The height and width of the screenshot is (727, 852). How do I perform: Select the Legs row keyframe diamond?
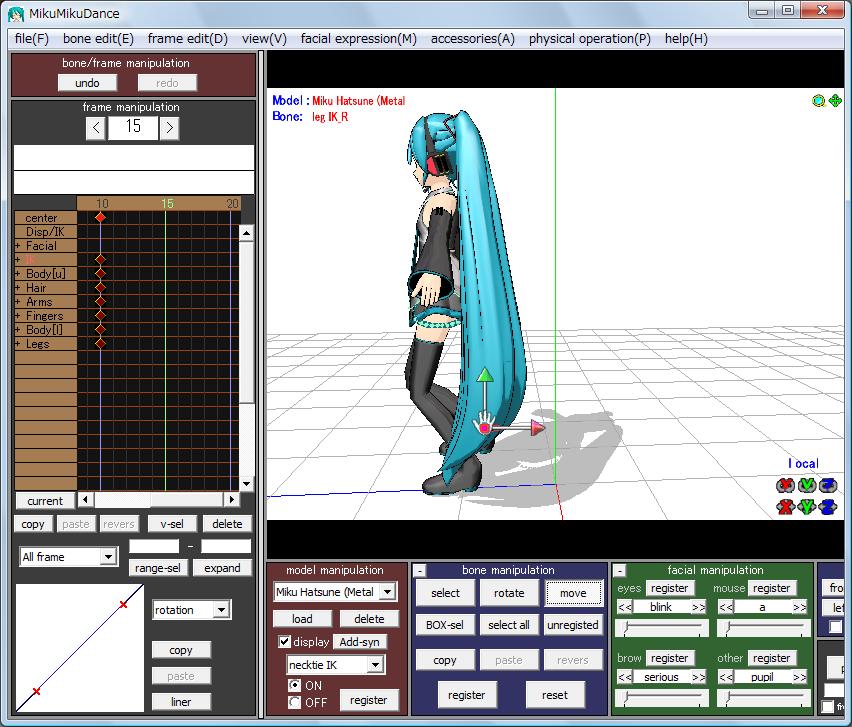click(100, 343)
